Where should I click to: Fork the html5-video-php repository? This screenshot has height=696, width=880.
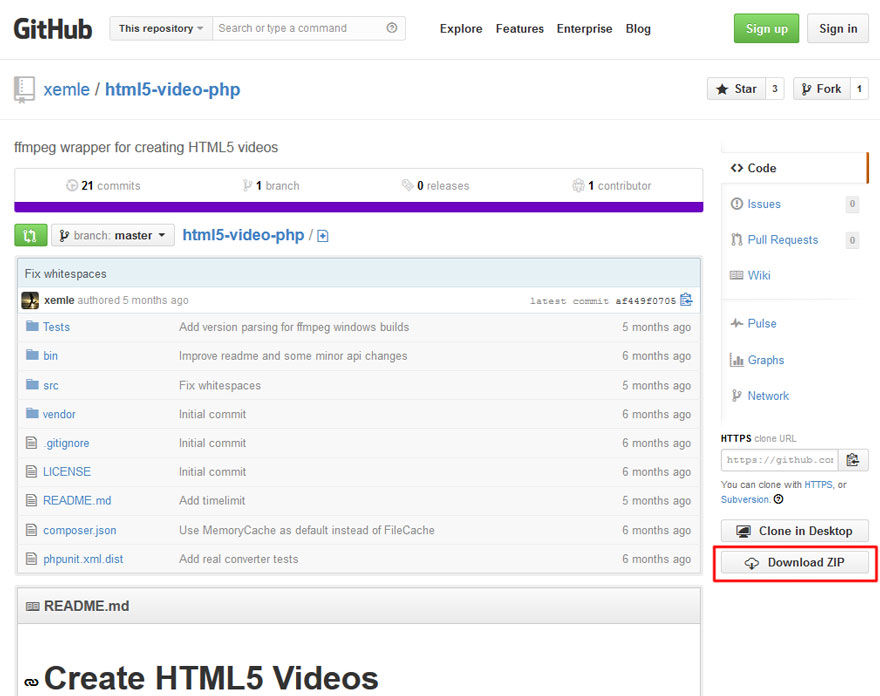point(822,89)
